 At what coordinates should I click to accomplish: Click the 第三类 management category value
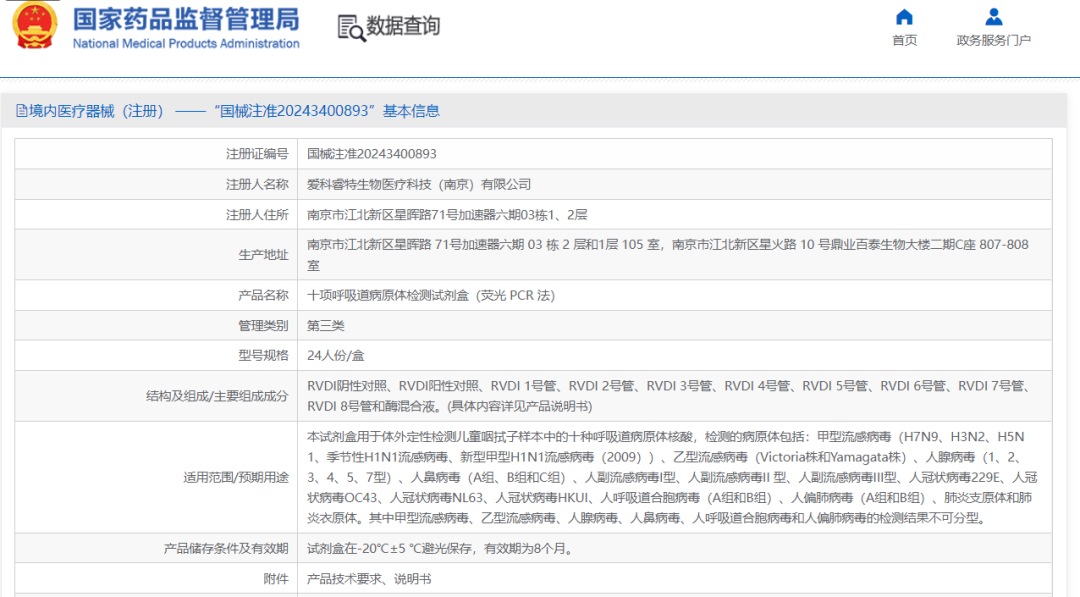tap(326, 325)
